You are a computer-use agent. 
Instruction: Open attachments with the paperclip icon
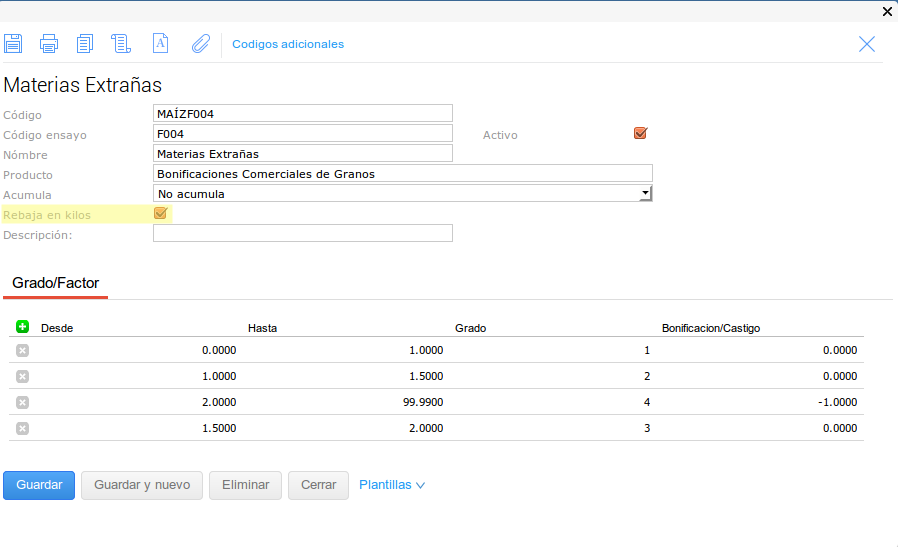[x=201, y=44]
